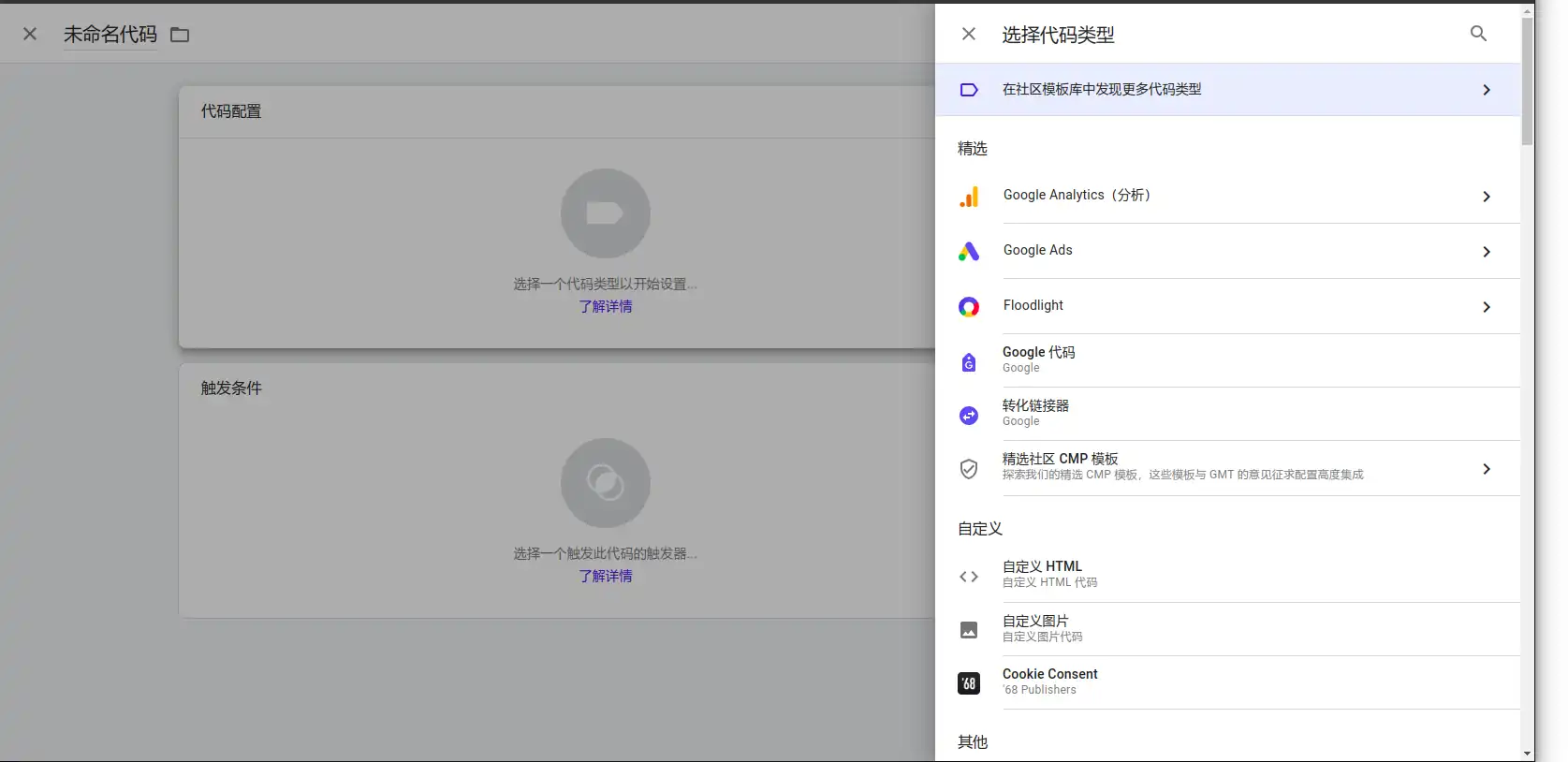
Task: Click the vertical scrollbar thumb
Action: click(x=1528, y=82)
